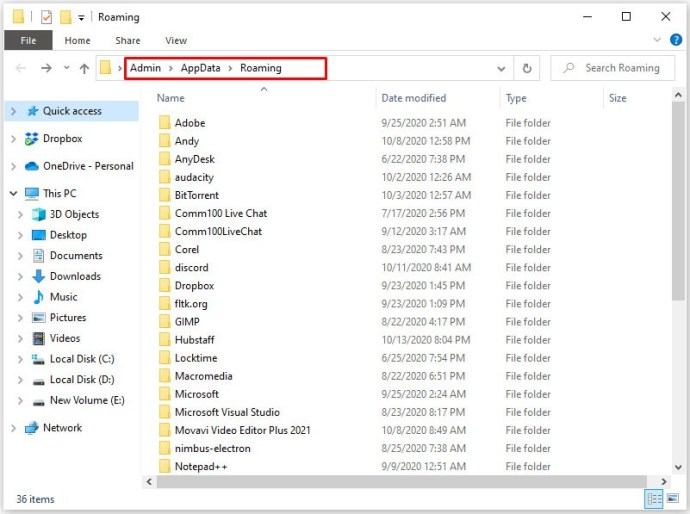Select the audacity folder
Viewport: 690px width, 514px height.
coord(194,177)
